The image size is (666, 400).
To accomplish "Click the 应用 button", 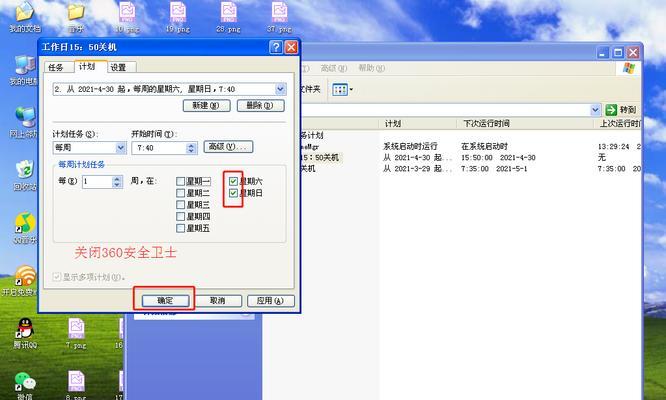I will click(x=271, y=301).
